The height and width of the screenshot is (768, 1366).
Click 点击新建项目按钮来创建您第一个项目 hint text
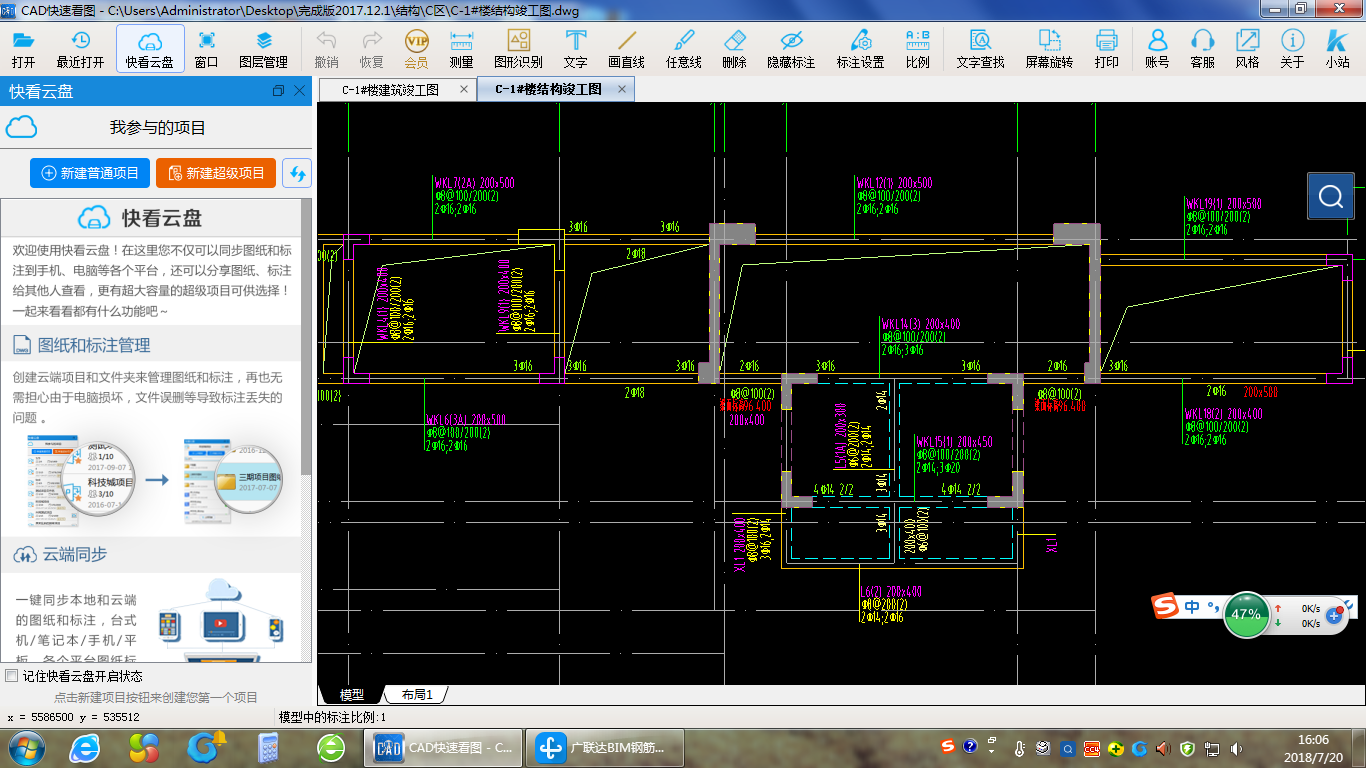click(156, 697)
